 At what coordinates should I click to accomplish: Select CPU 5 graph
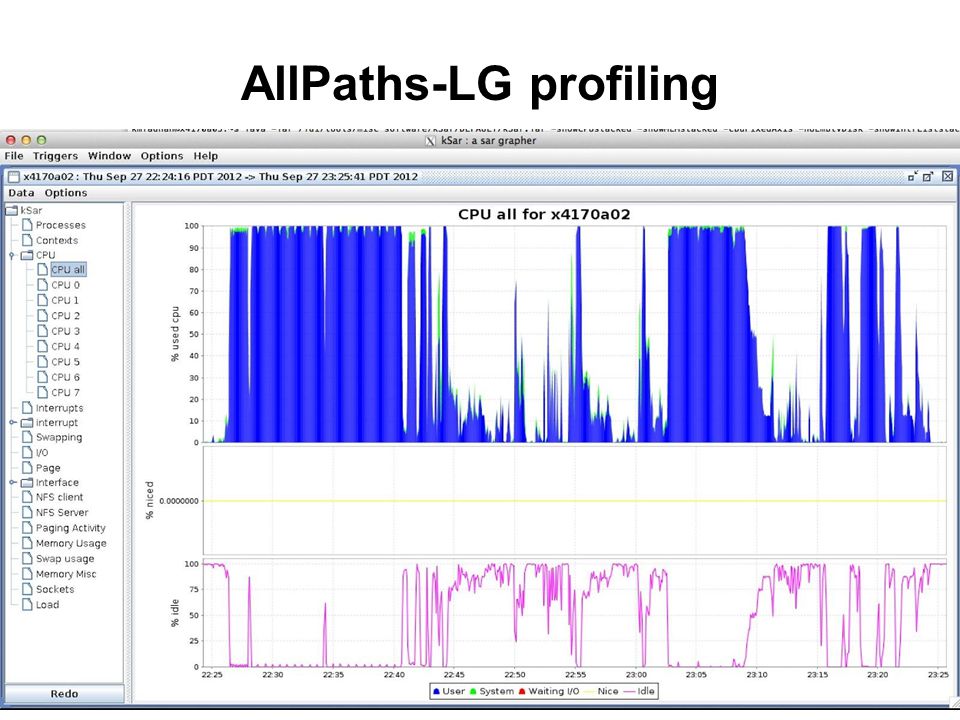click(66, 362)
